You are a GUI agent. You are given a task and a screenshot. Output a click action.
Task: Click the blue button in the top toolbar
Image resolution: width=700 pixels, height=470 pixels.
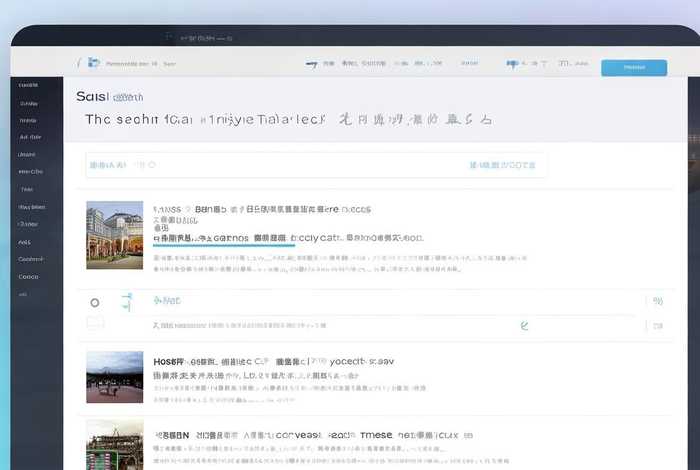click(x=634, y=67)
